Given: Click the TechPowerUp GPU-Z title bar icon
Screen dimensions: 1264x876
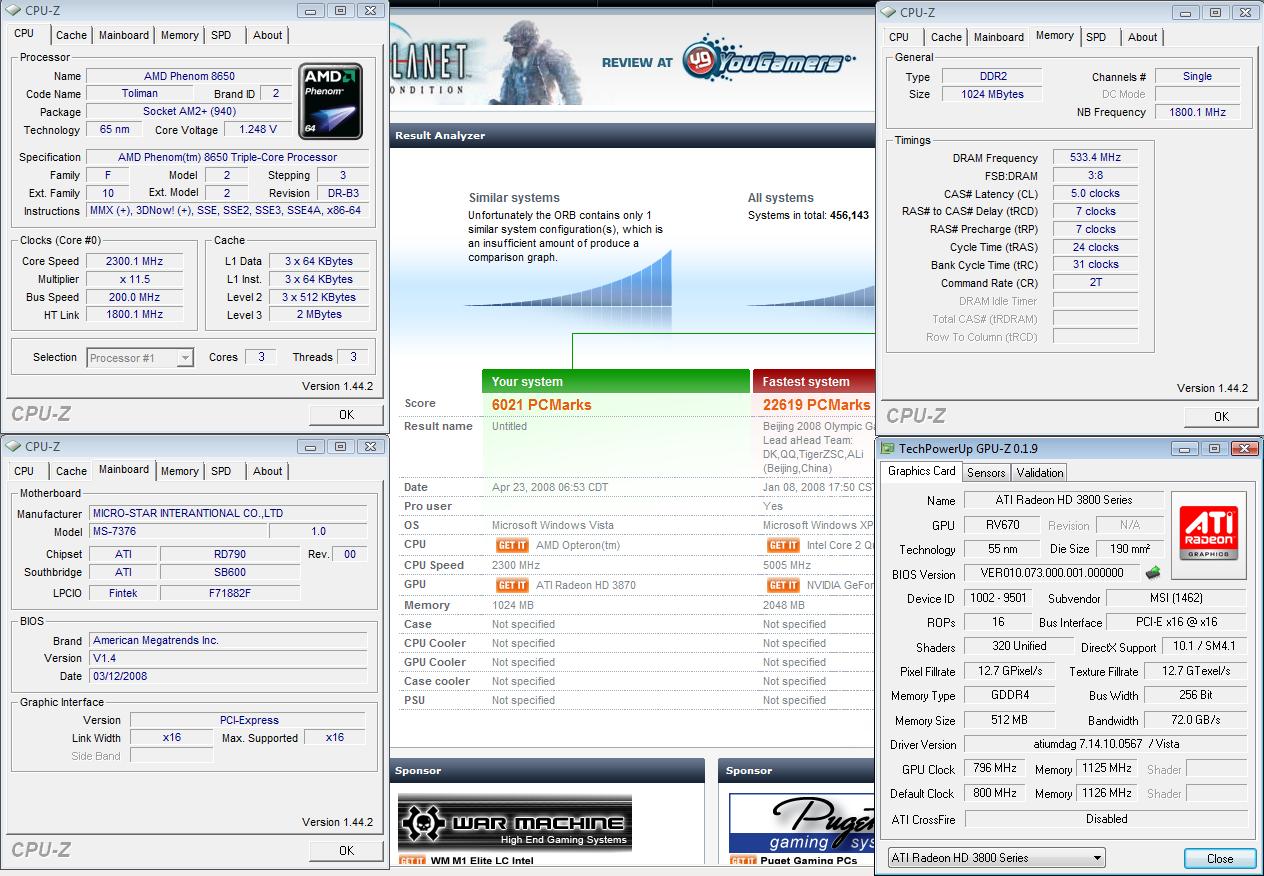Looking at the screenshot, I should 887,448.
